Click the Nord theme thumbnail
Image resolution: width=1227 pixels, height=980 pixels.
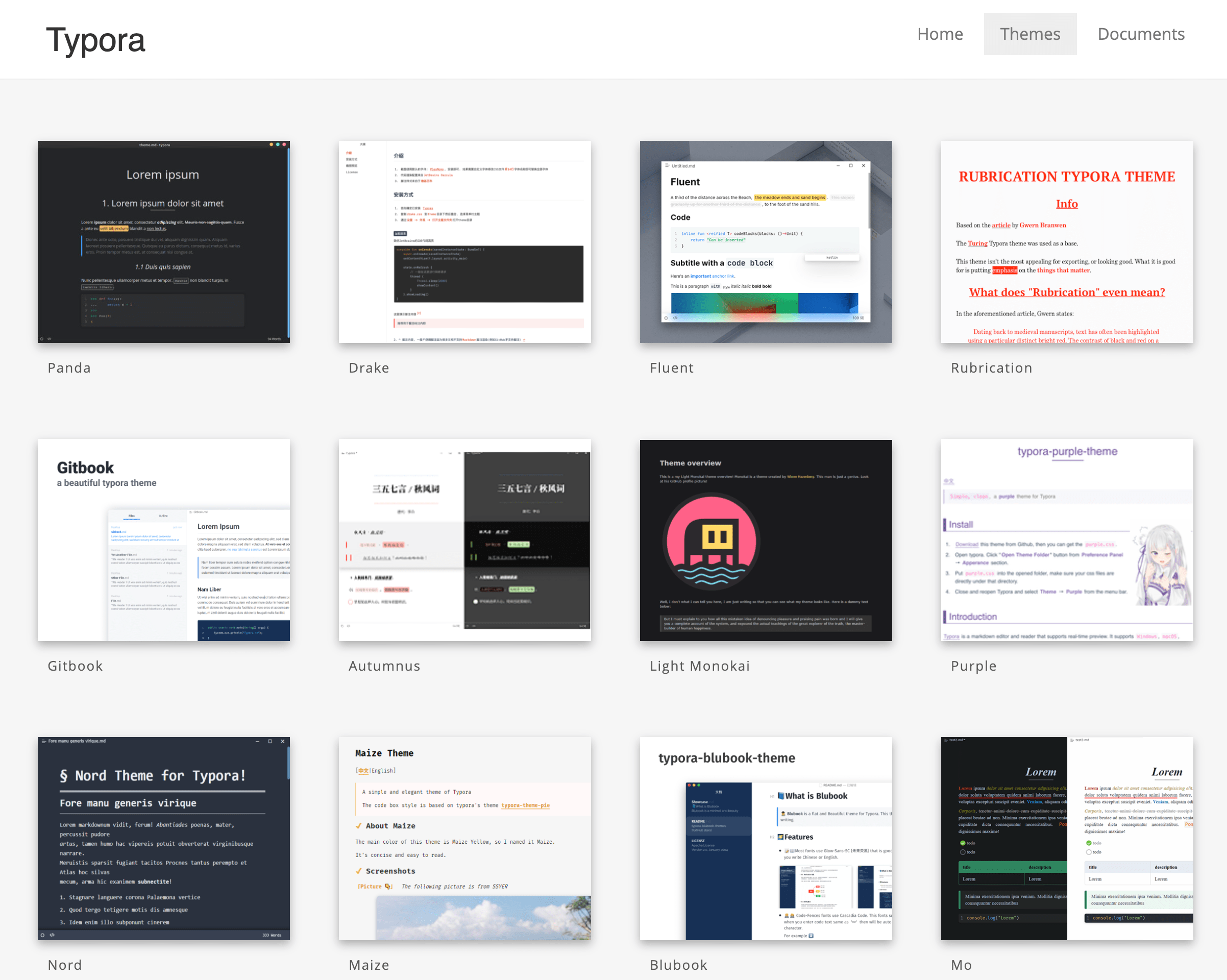(163, 837)
